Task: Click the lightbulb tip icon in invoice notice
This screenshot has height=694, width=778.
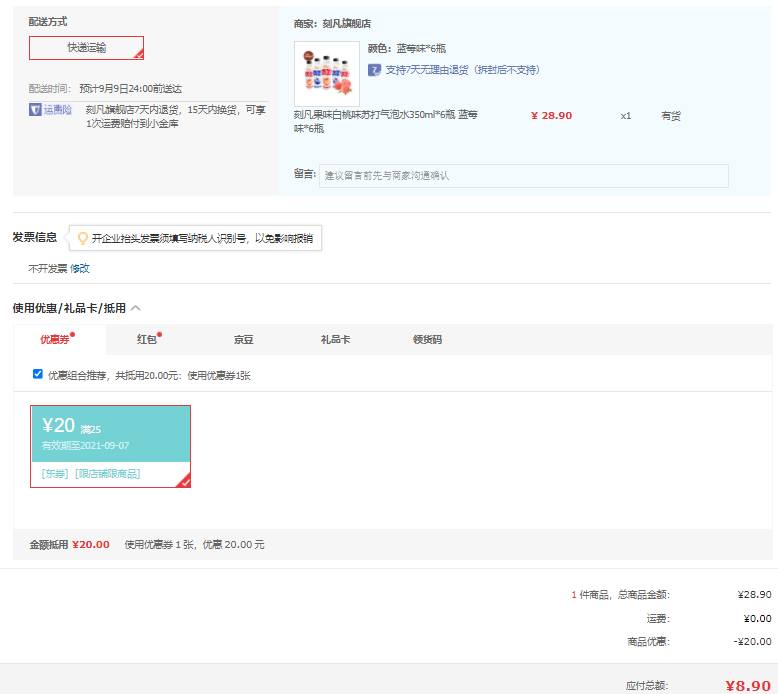Action: point(83,239)
